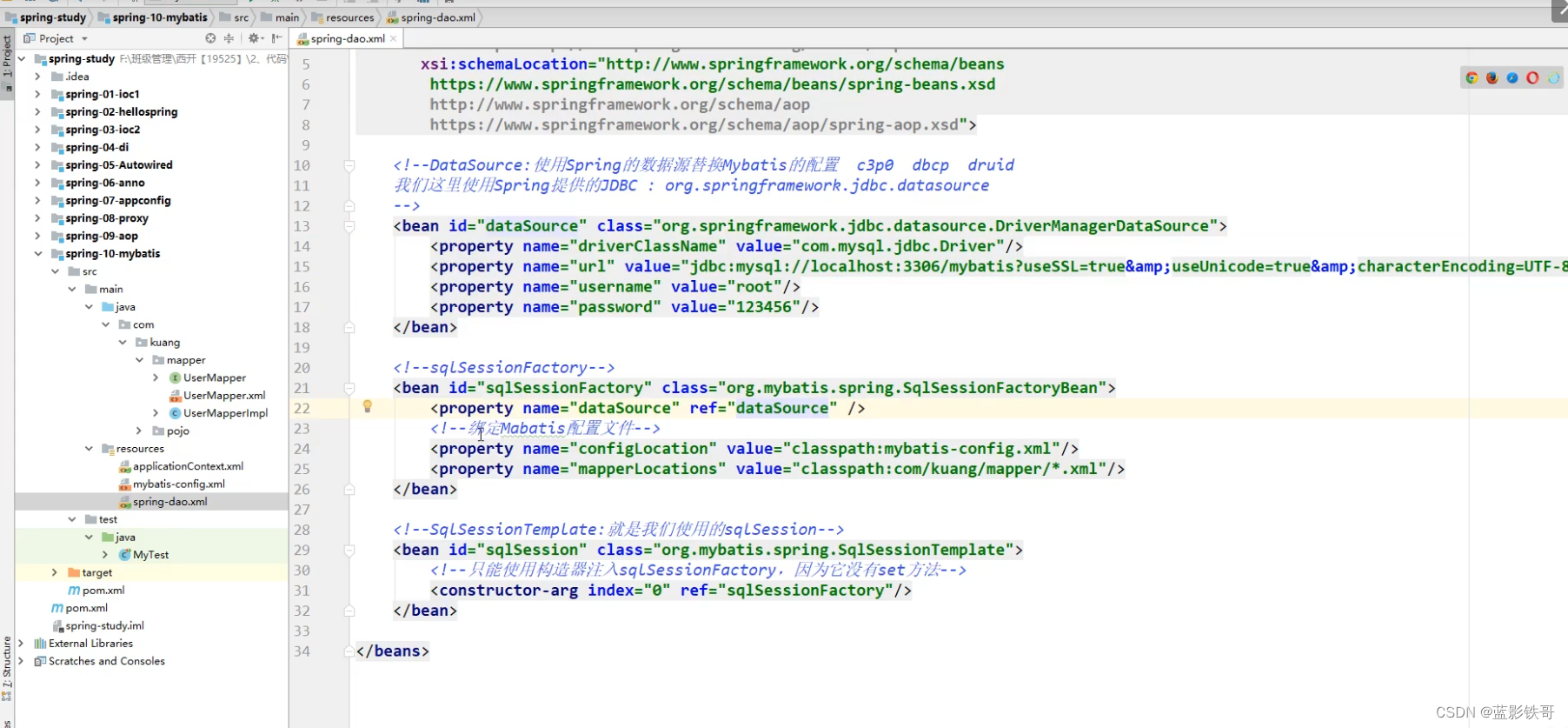Expand External Libraries node
The width and height of the screenshot is (1568, 728).
22,644
